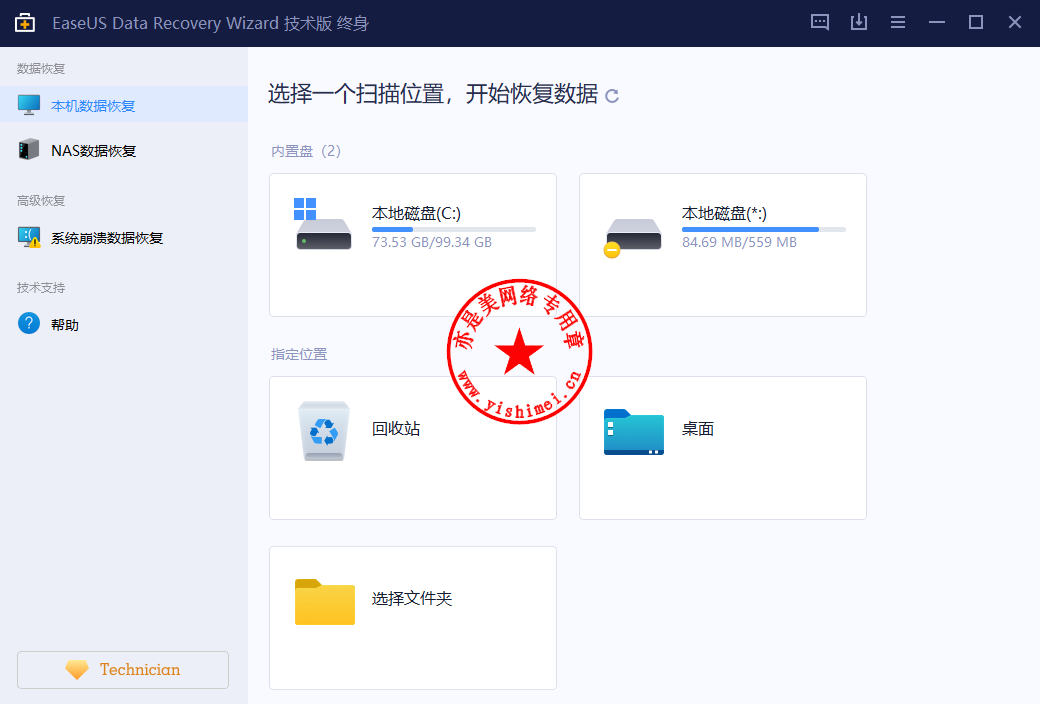
Task: Click the diamond icon on Technician button
Action: pos(77,669)
